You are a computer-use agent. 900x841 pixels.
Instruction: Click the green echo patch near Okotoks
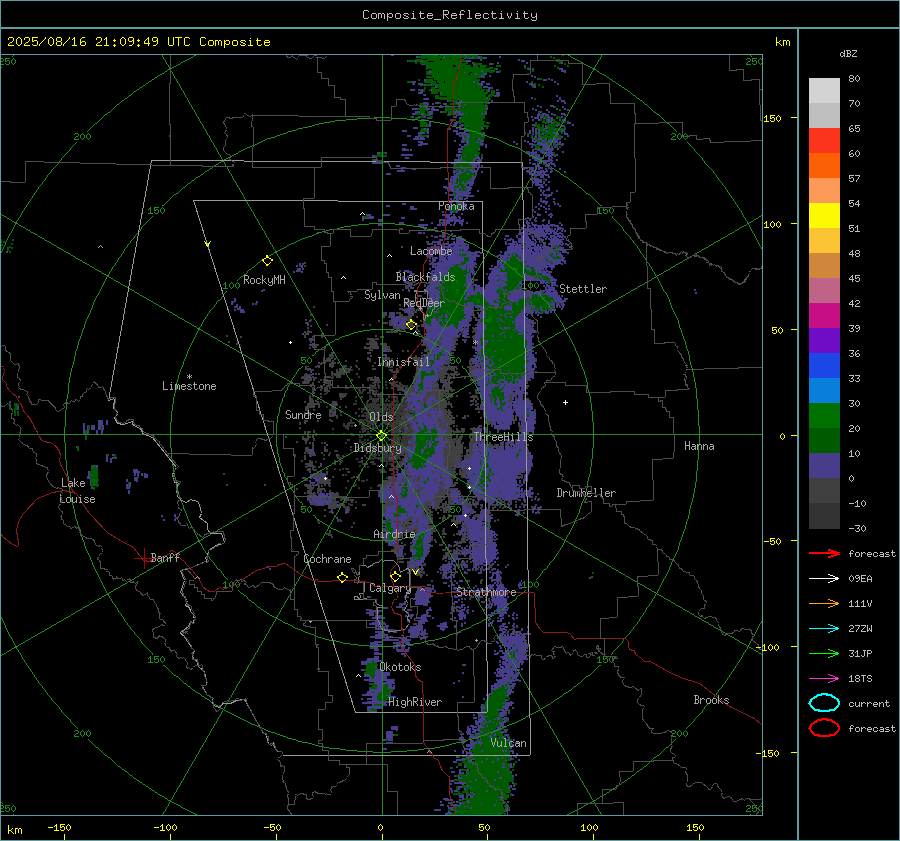(x=370, y=669)
